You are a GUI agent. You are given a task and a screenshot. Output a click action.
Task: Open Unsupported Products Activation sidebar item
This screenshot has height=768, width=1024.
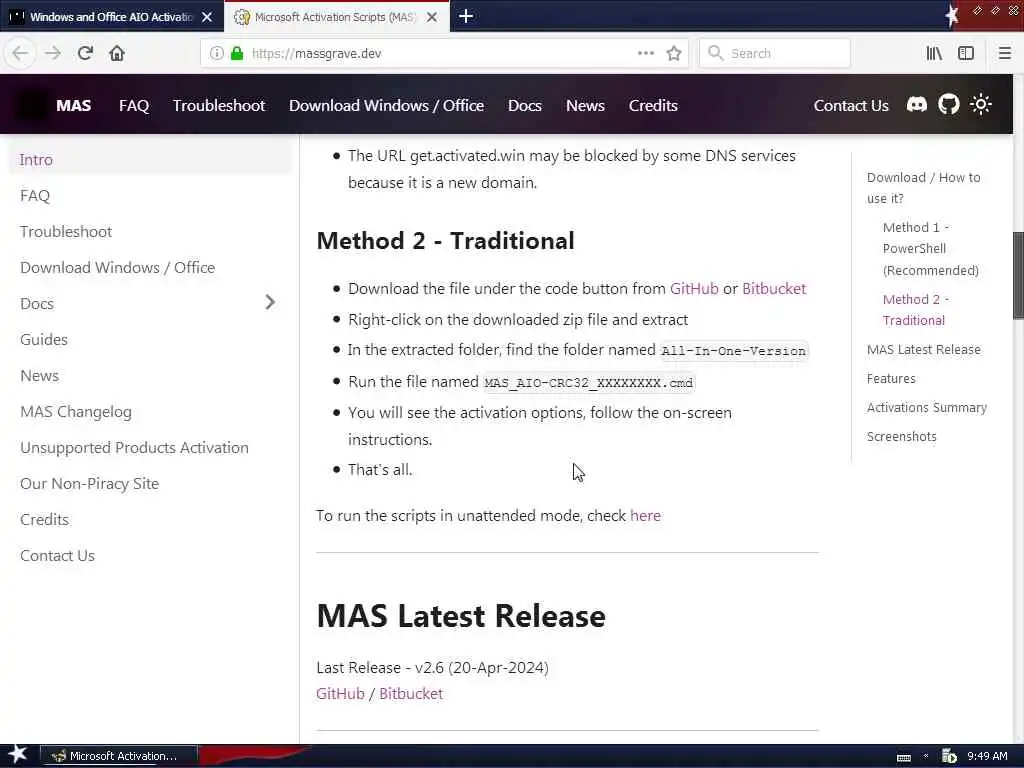pos(150,447)
